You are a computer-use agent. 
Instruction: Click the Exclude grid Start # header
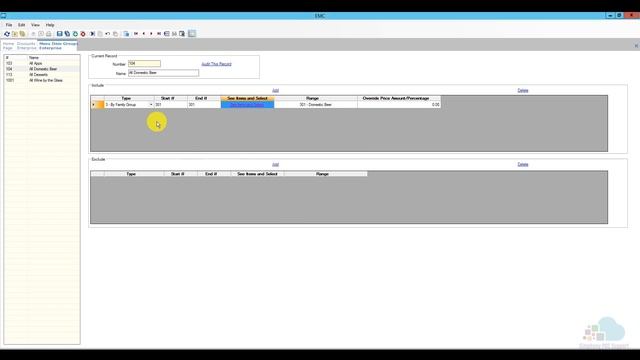coord(180,174)
